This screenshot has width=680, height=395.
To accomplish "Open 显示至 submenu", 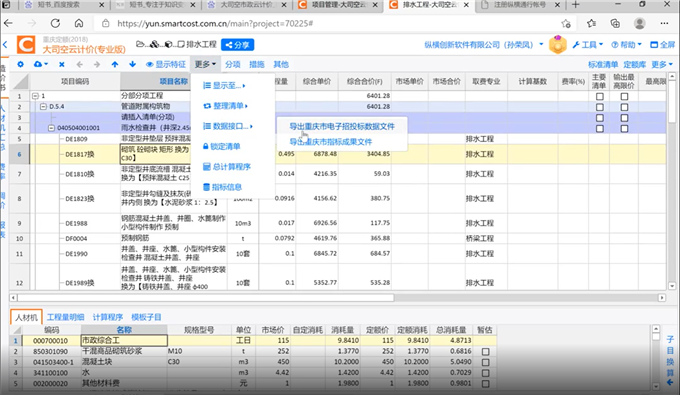I will click(224, 85).
